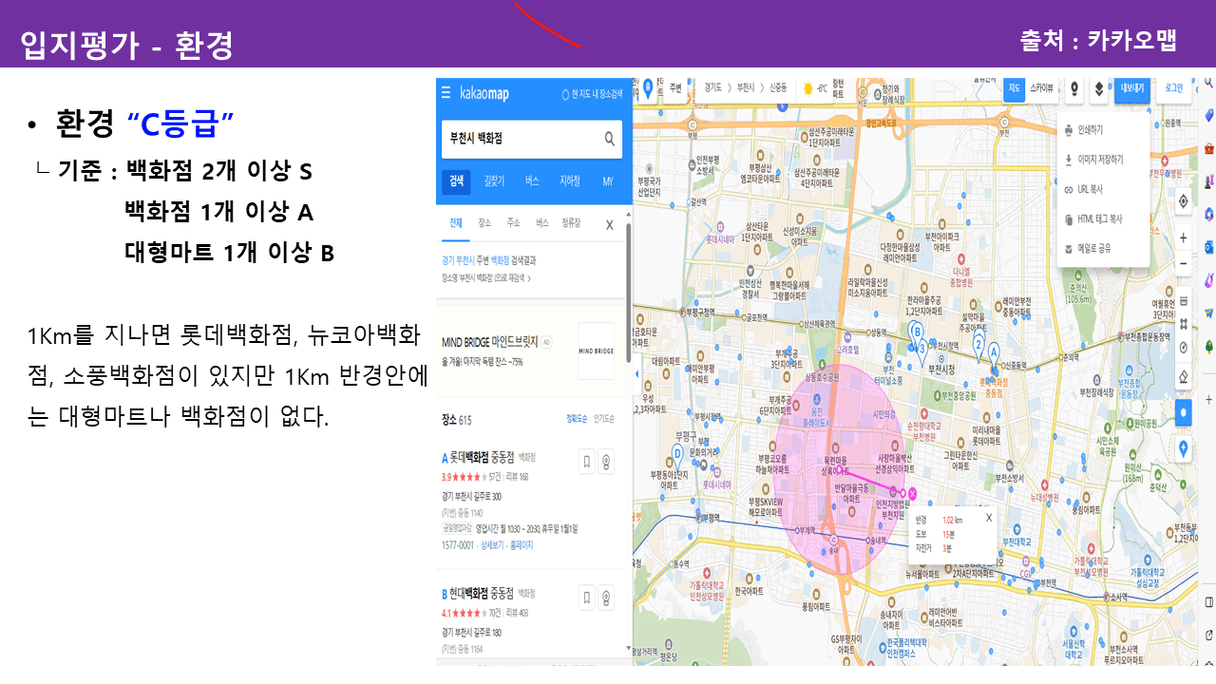Open 상세보기 for 롯데백화점 중동점

tap(494, 545)
